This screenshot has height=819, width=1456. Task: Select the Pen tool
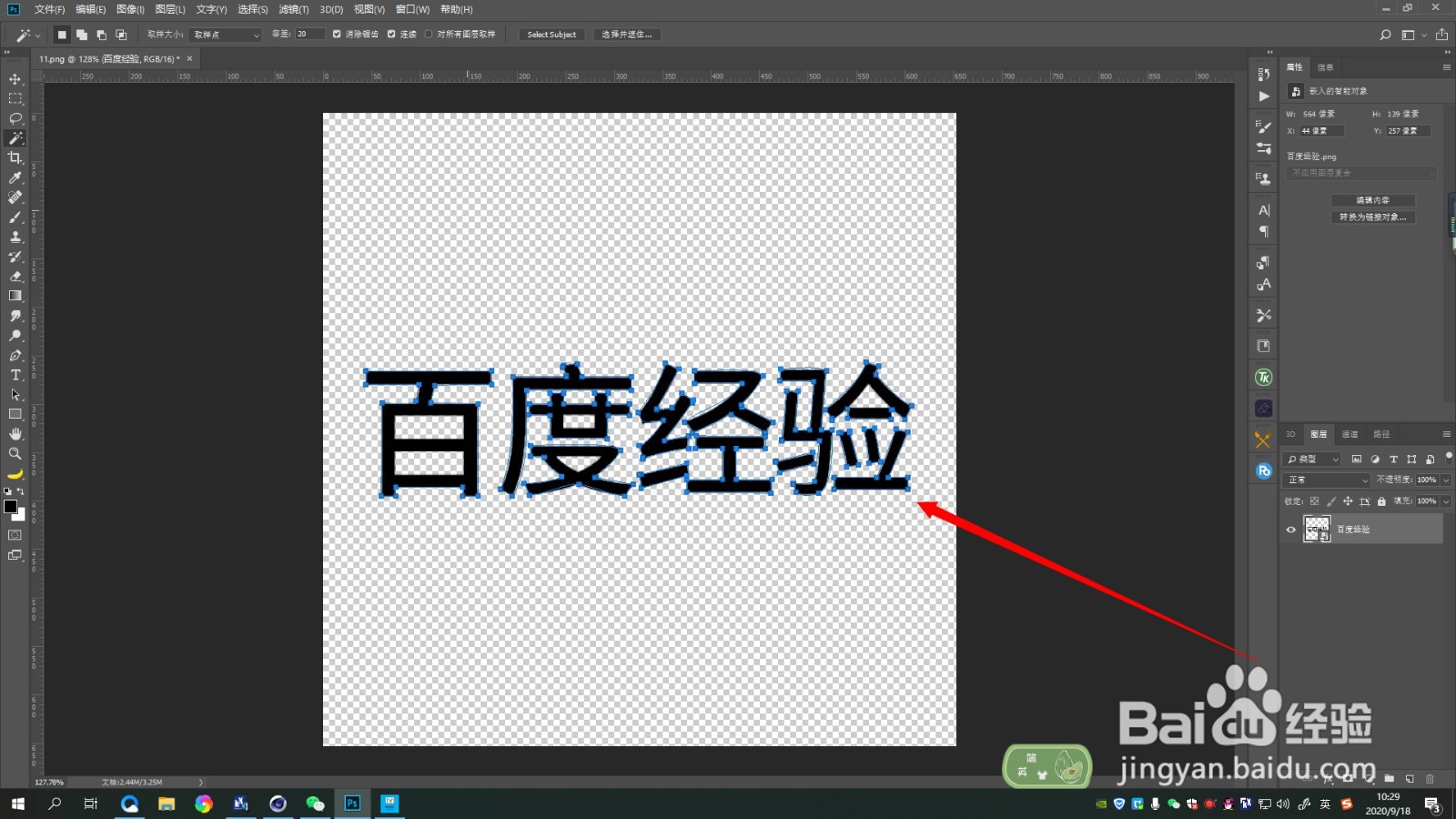point(15,355)
